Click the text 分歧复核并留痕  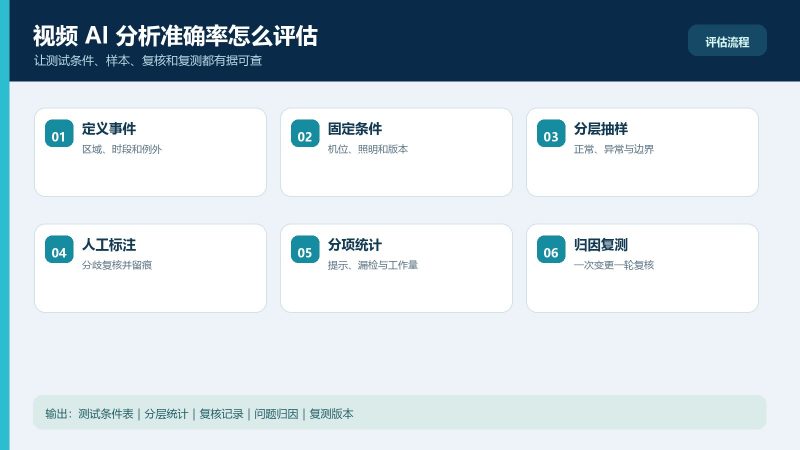[x=117, y=265]
